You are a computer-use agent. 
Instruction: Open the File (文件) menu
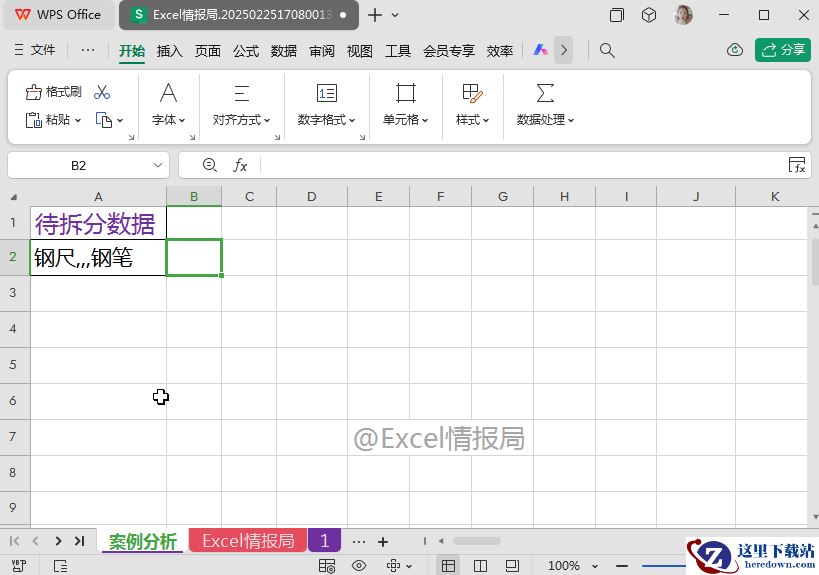point(34,50)
